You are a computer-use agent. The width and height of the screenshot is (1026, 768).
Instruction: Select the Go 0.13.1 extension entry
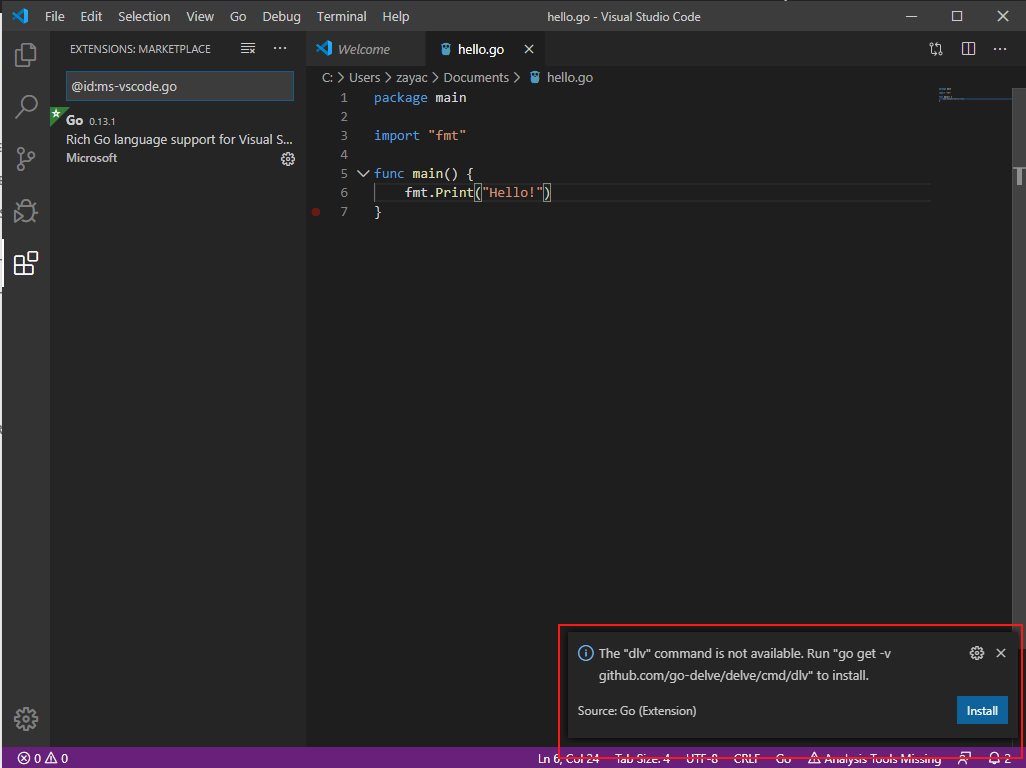(178, 139)
